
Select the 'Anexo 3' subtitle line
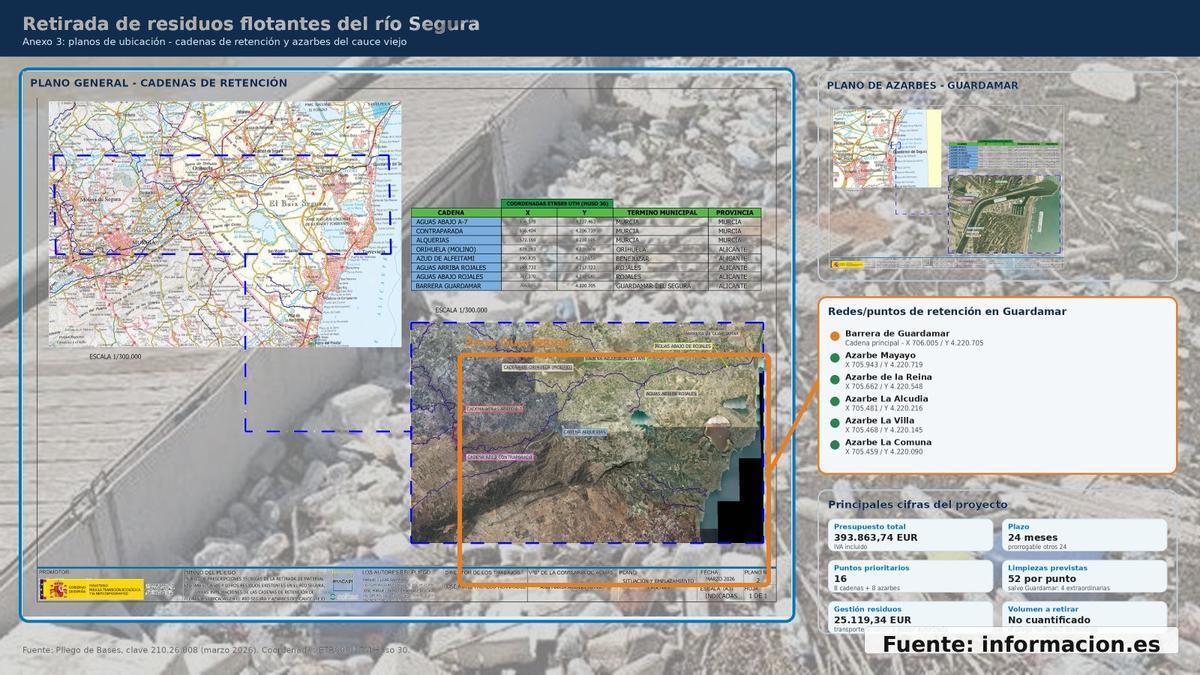click(214, 42)
